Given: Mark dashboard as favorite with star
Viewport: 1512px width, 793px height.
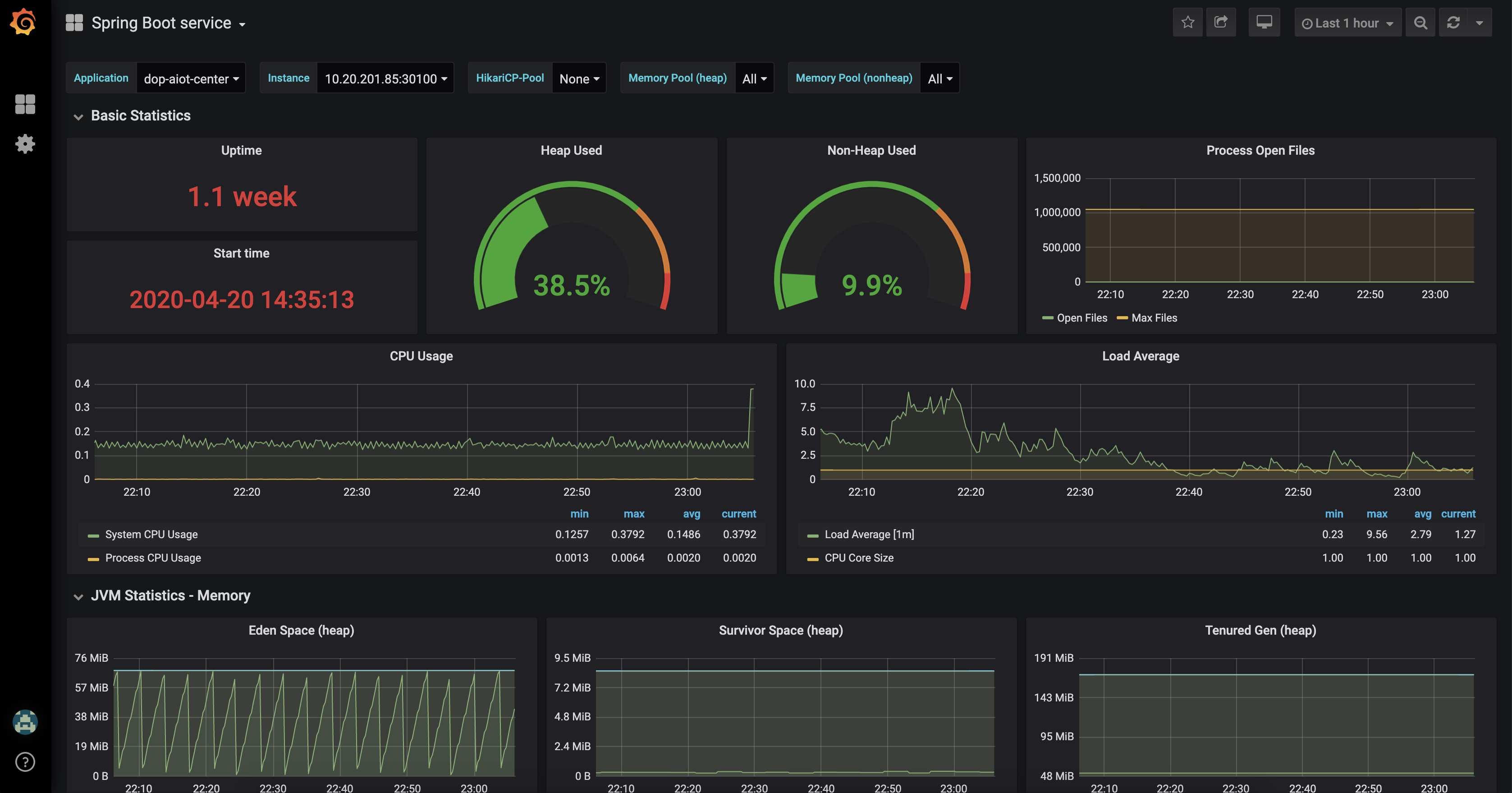Looking at the screenshot, I should (x=1187, y=22).
